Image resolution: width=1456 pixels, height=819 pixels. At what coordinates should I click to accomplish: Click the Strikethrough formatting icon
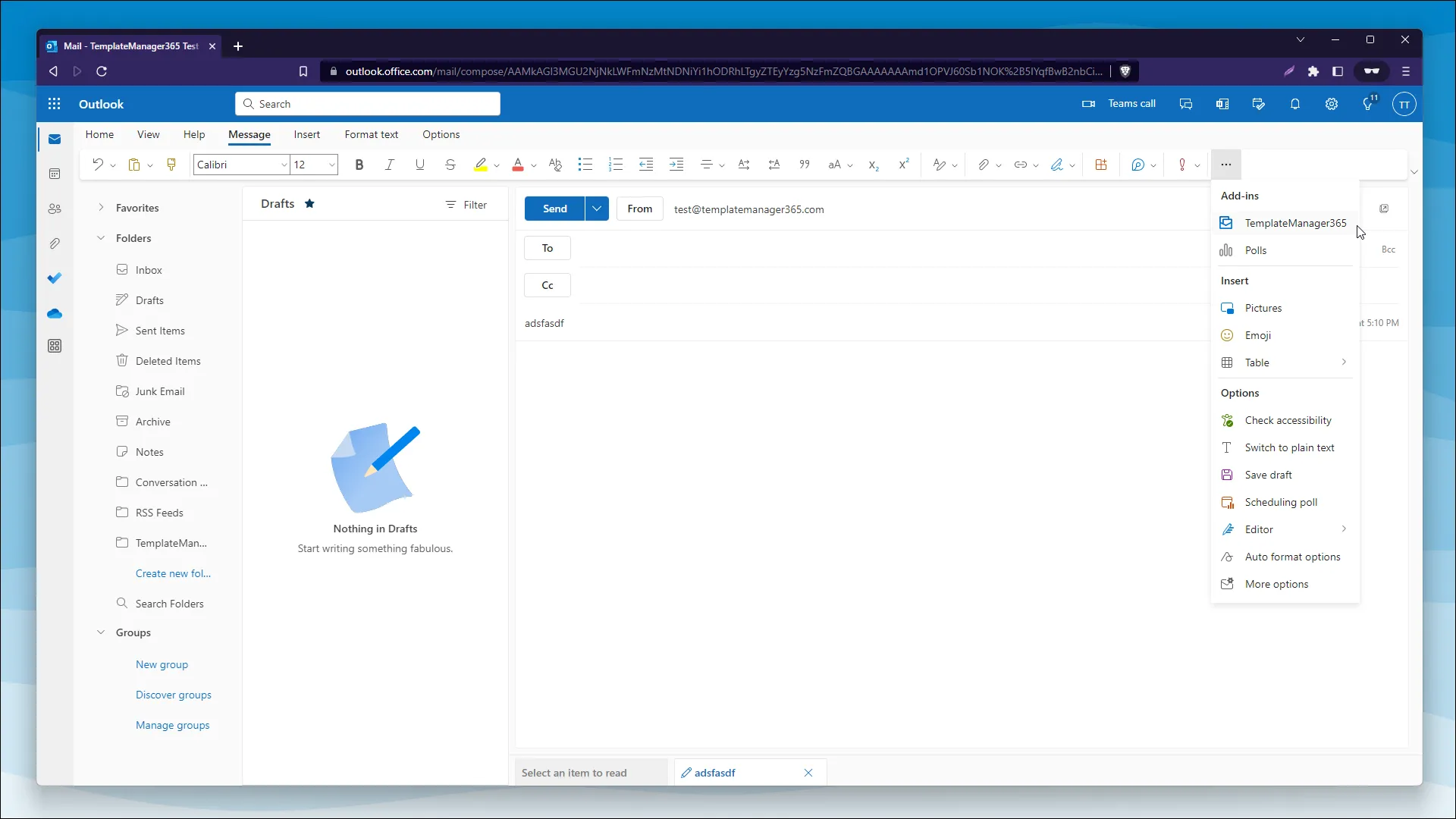tap(450, 164)
